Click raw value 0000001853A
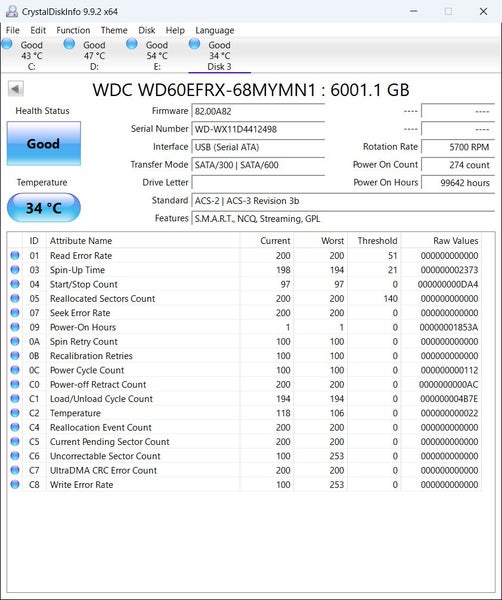Image resolution: width=502 pixels, height=600 pixels. coord(449,327)
